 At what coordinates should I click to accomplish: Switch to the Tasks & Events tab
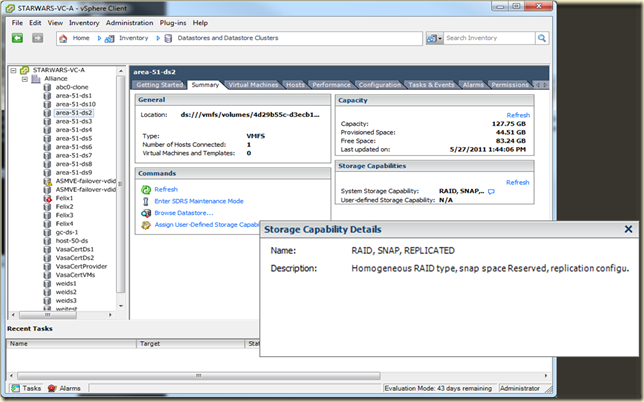(x=431, y=85)
